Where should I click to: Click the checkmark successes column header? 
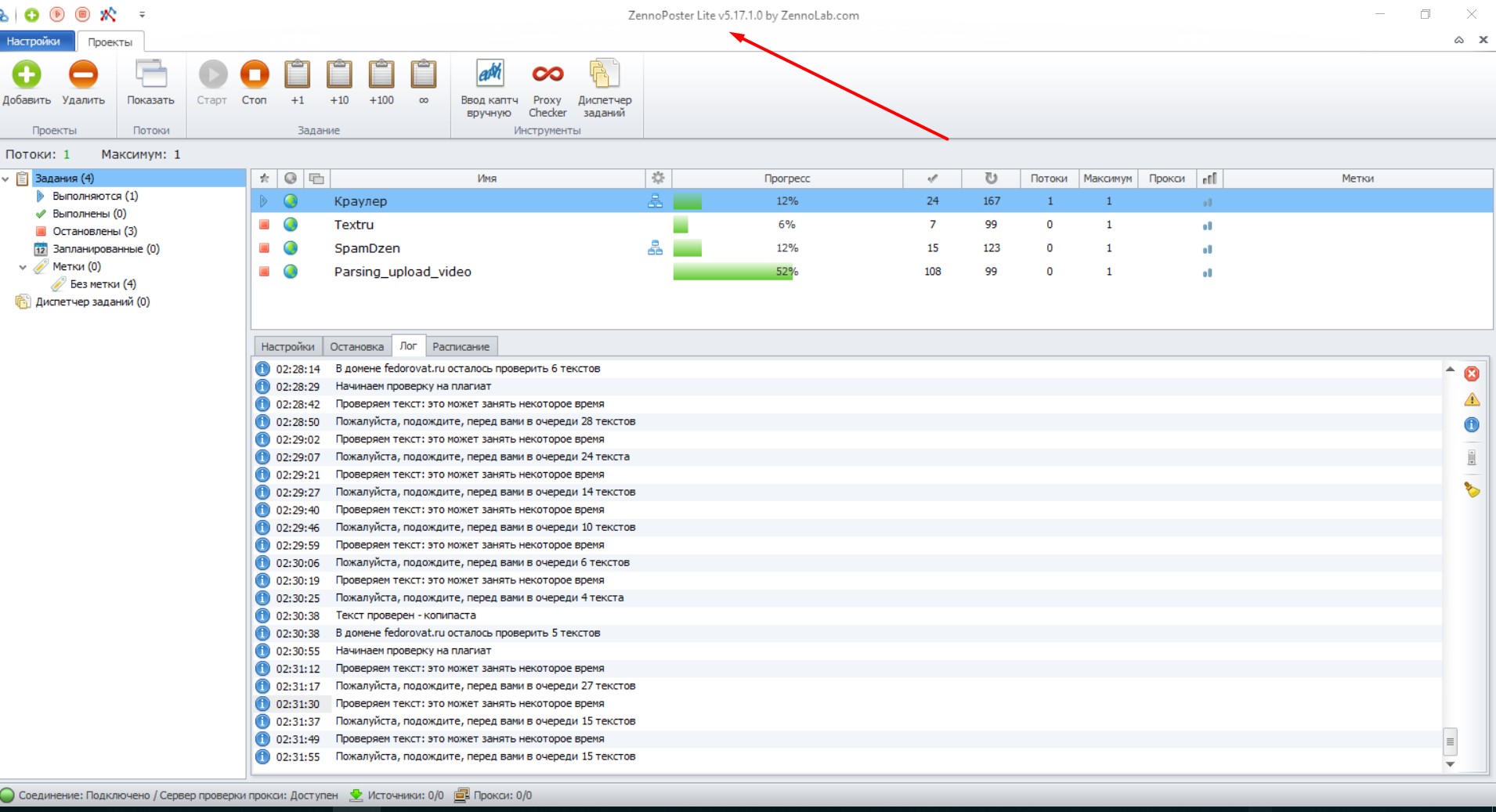click(x=932, y=179)
